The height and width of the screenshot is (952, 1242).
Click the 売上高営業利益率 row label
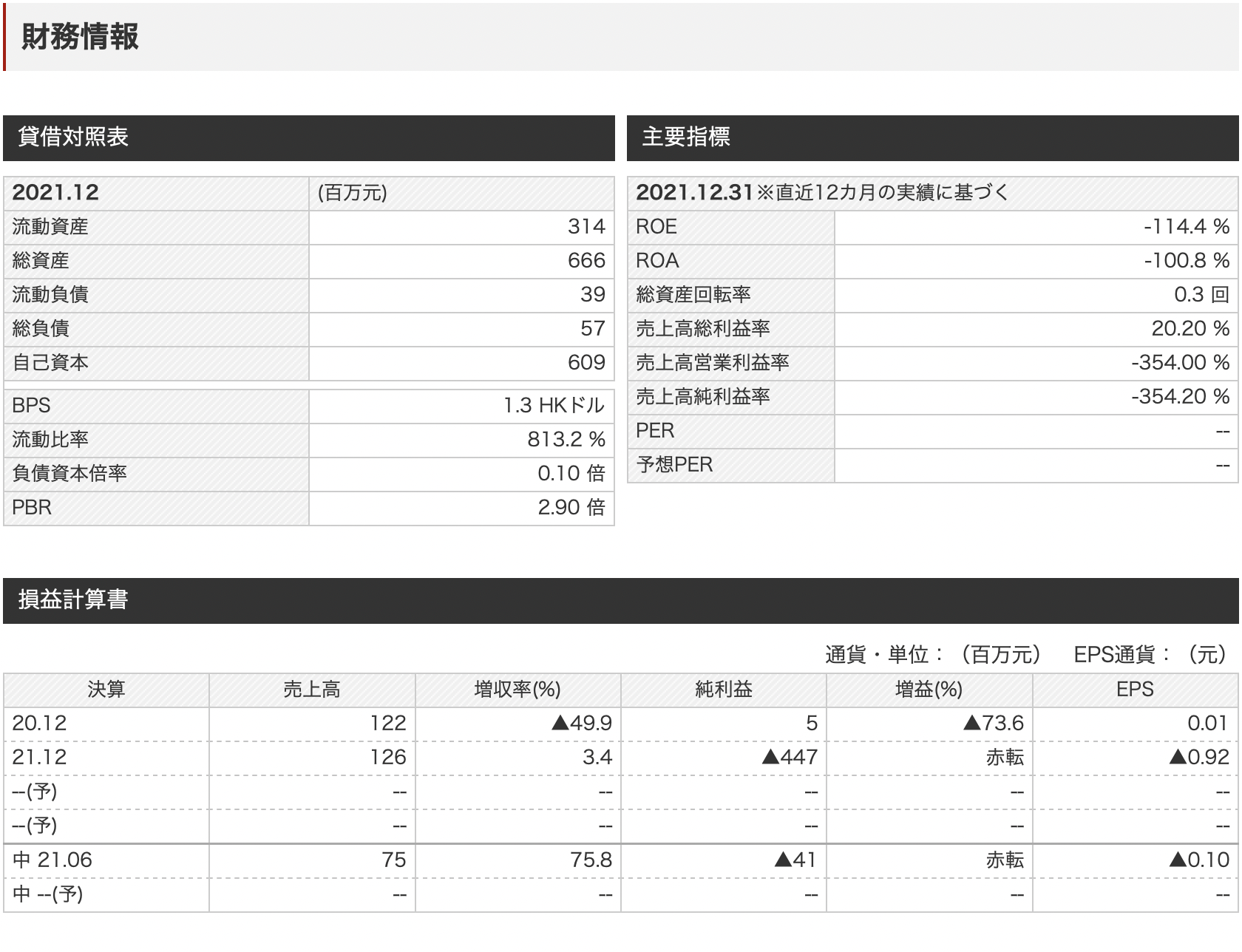click(x=713, y=363)
